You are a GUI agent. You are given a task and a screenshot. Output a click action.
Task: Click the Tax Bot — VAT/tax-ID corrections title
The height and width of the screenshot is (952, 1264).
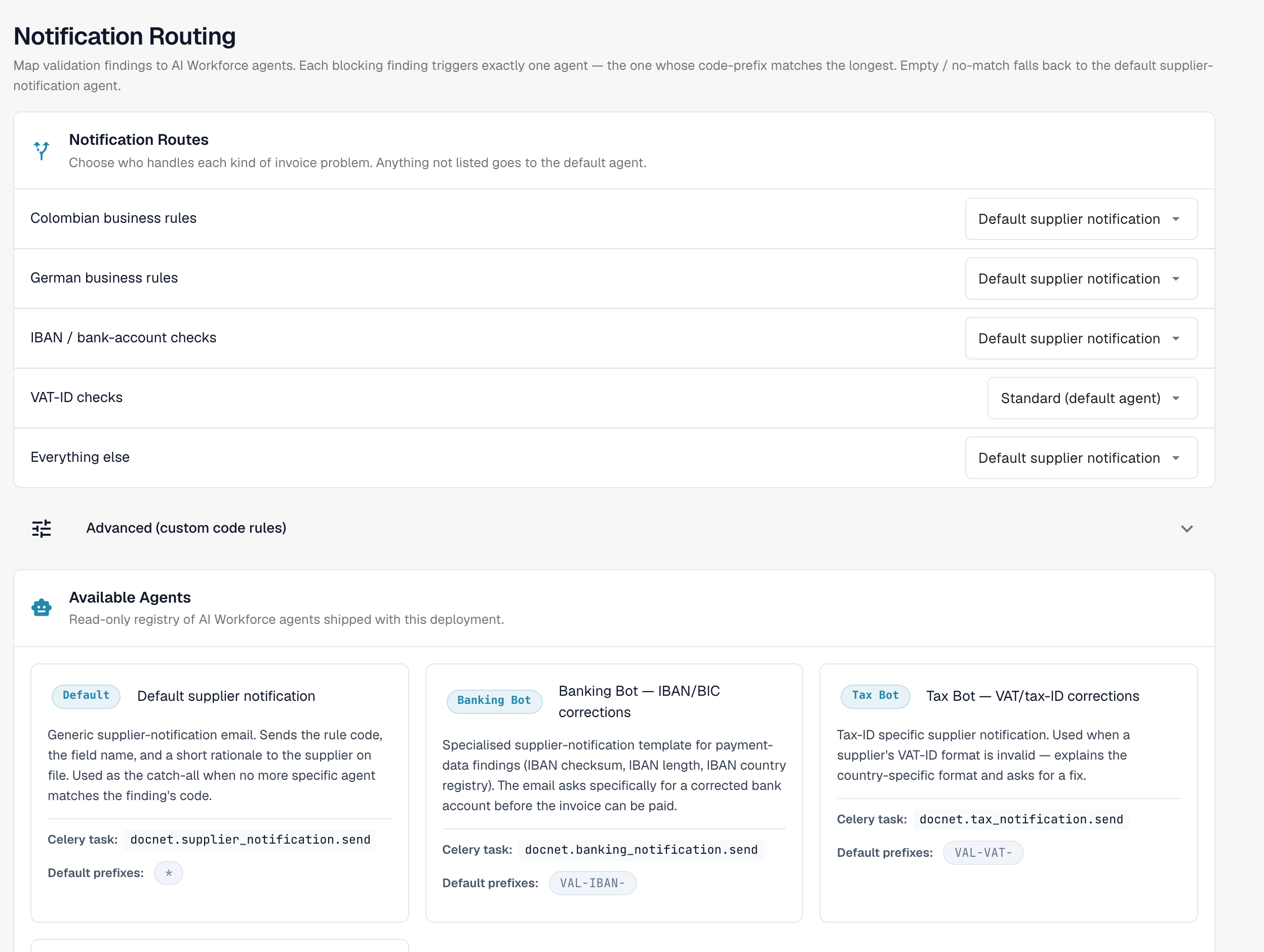coord(1033,696)
